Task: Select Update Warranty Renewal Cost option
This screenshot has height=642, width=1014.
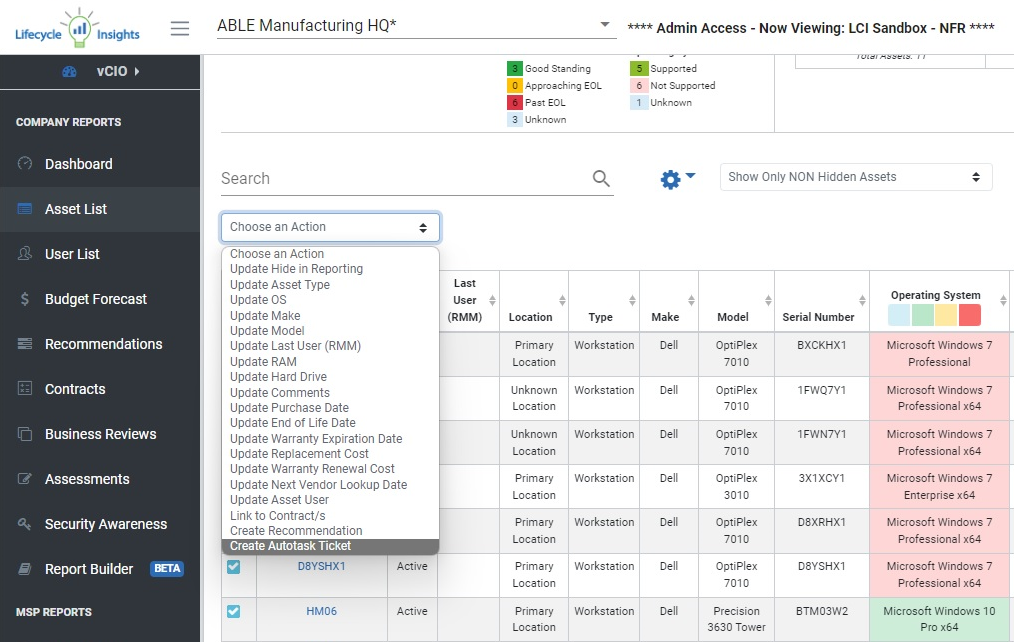Action: (x=330, y=469)
